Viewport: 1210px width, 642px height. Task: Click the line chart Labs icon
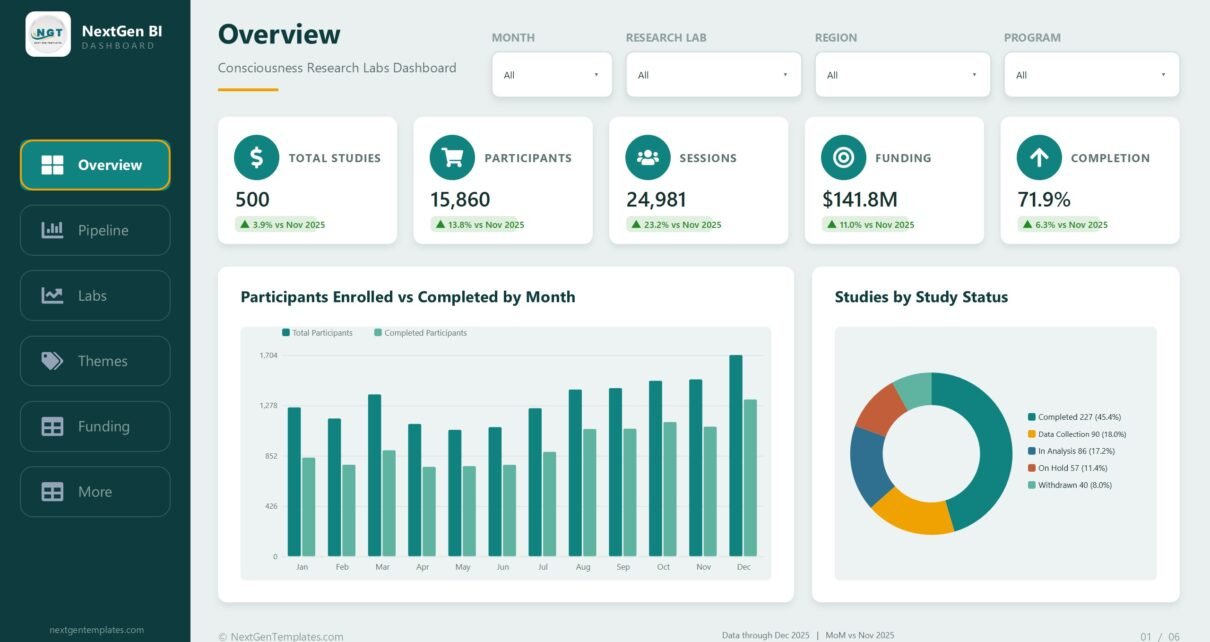52,296
